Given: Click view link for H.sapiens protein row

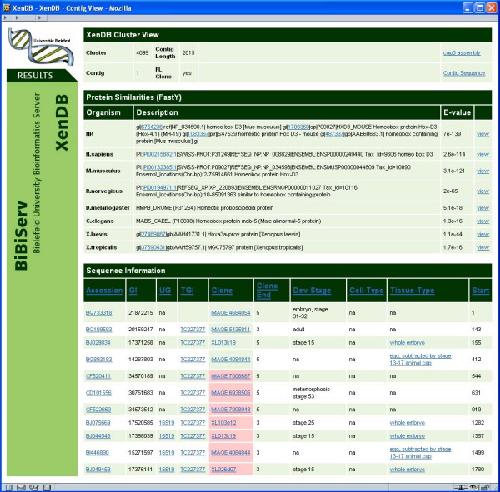Looking at the screenshot, I should tap(483, 154).
